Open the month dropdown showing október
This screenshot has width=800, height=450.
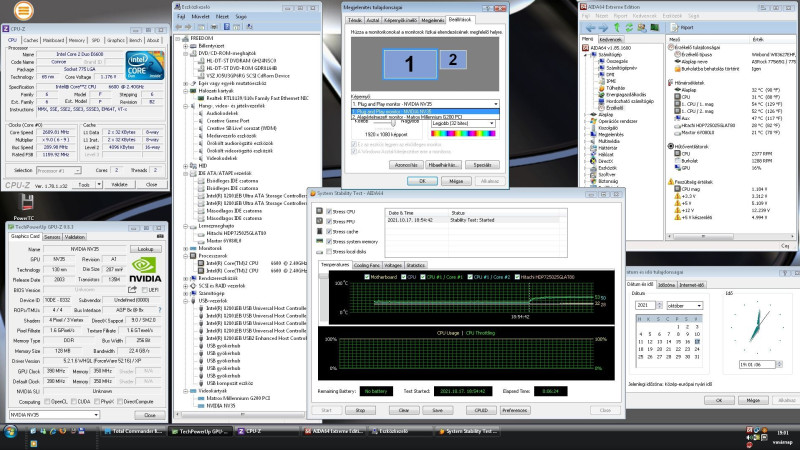(x=685, y=305)
